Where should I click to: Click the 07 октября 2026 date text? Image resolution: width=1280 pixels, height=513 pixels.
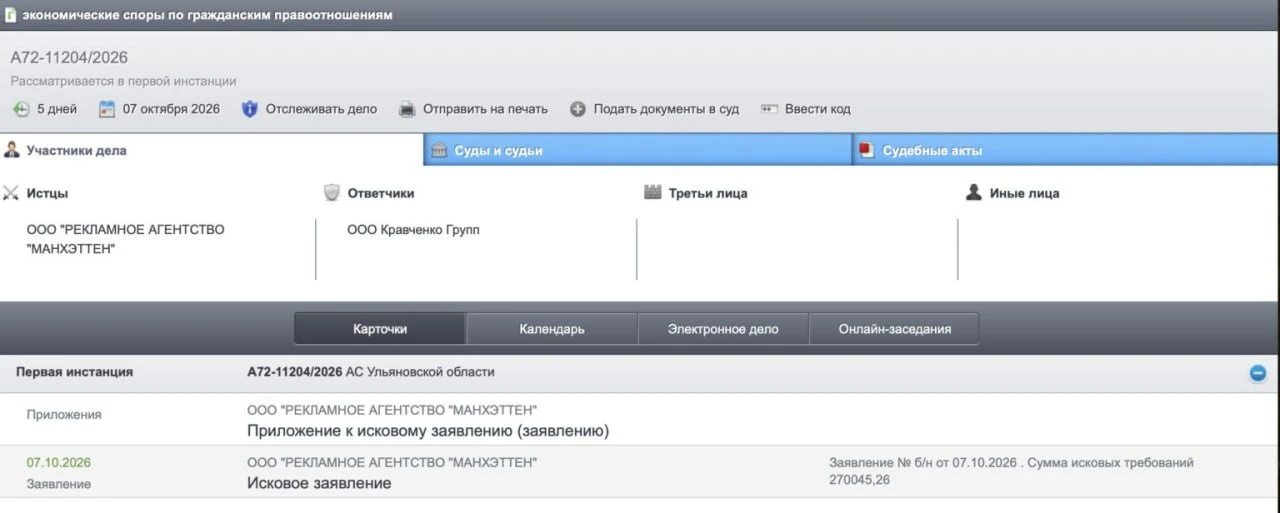[171, 109]
